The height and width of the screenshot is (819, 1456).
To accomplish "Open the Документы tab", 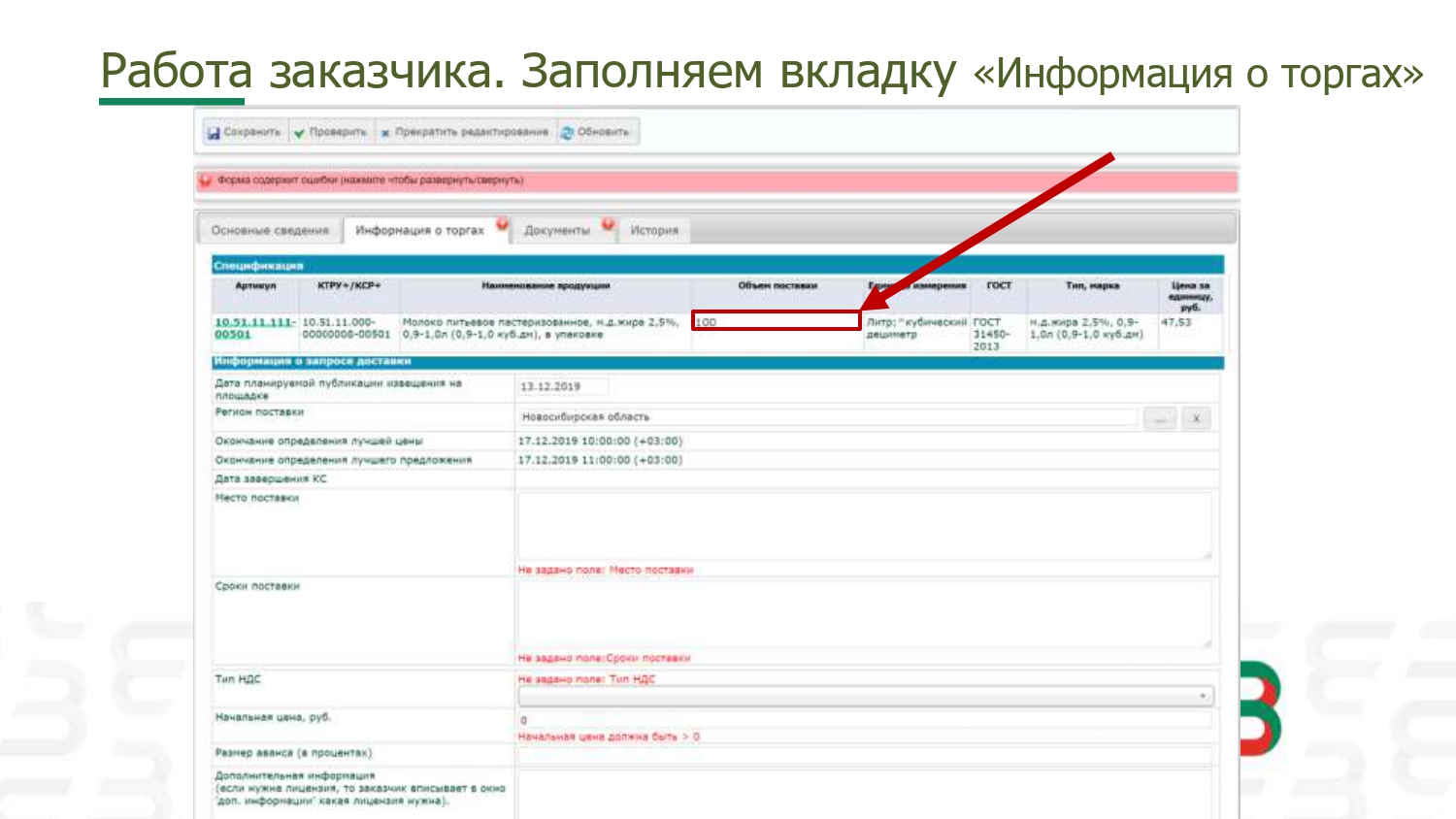I will click(x=556, y=231).
